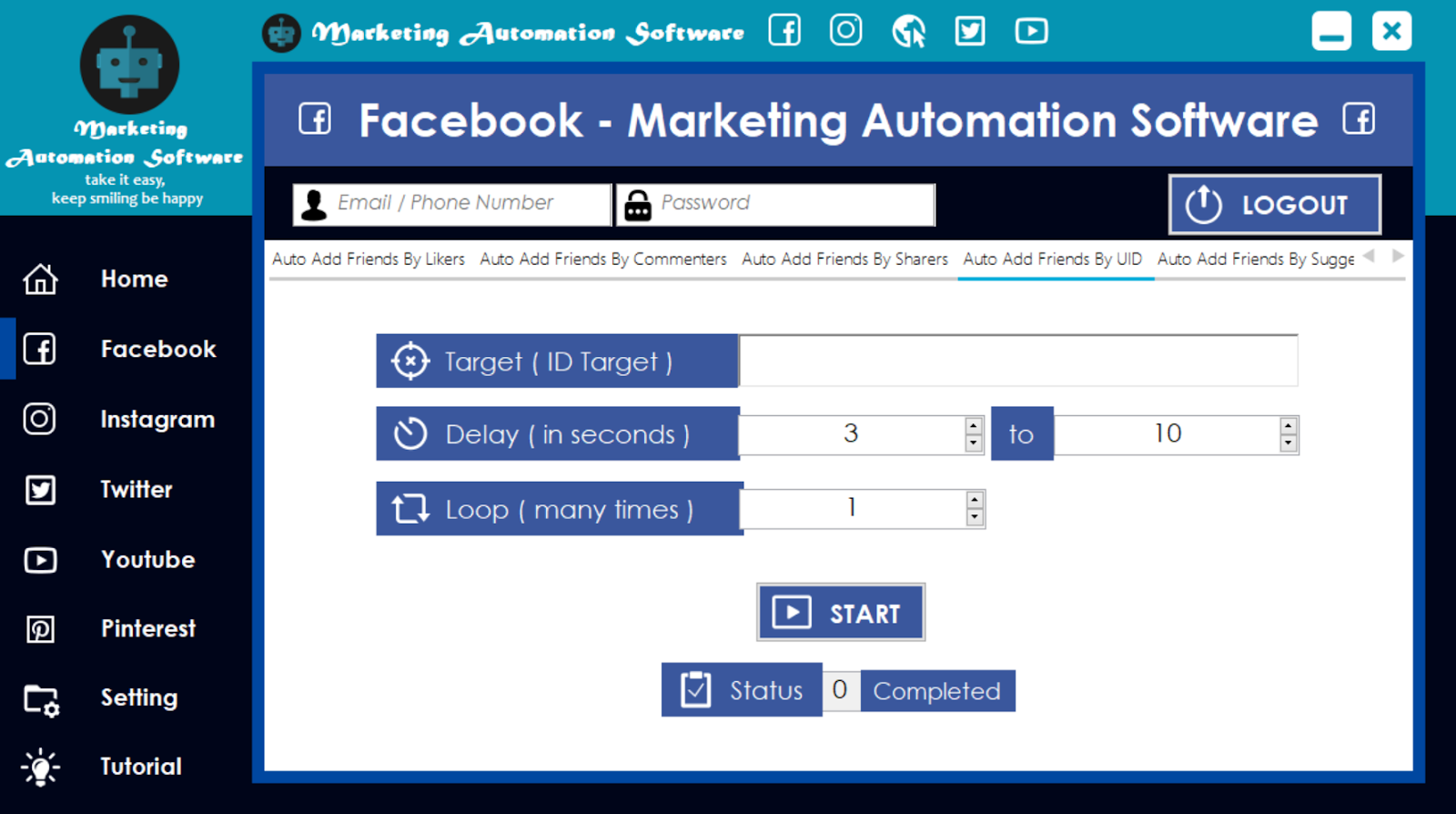This screenshot has height=814, width=1456.
Task: Click the Completed label
Action: tap(937, 691)
